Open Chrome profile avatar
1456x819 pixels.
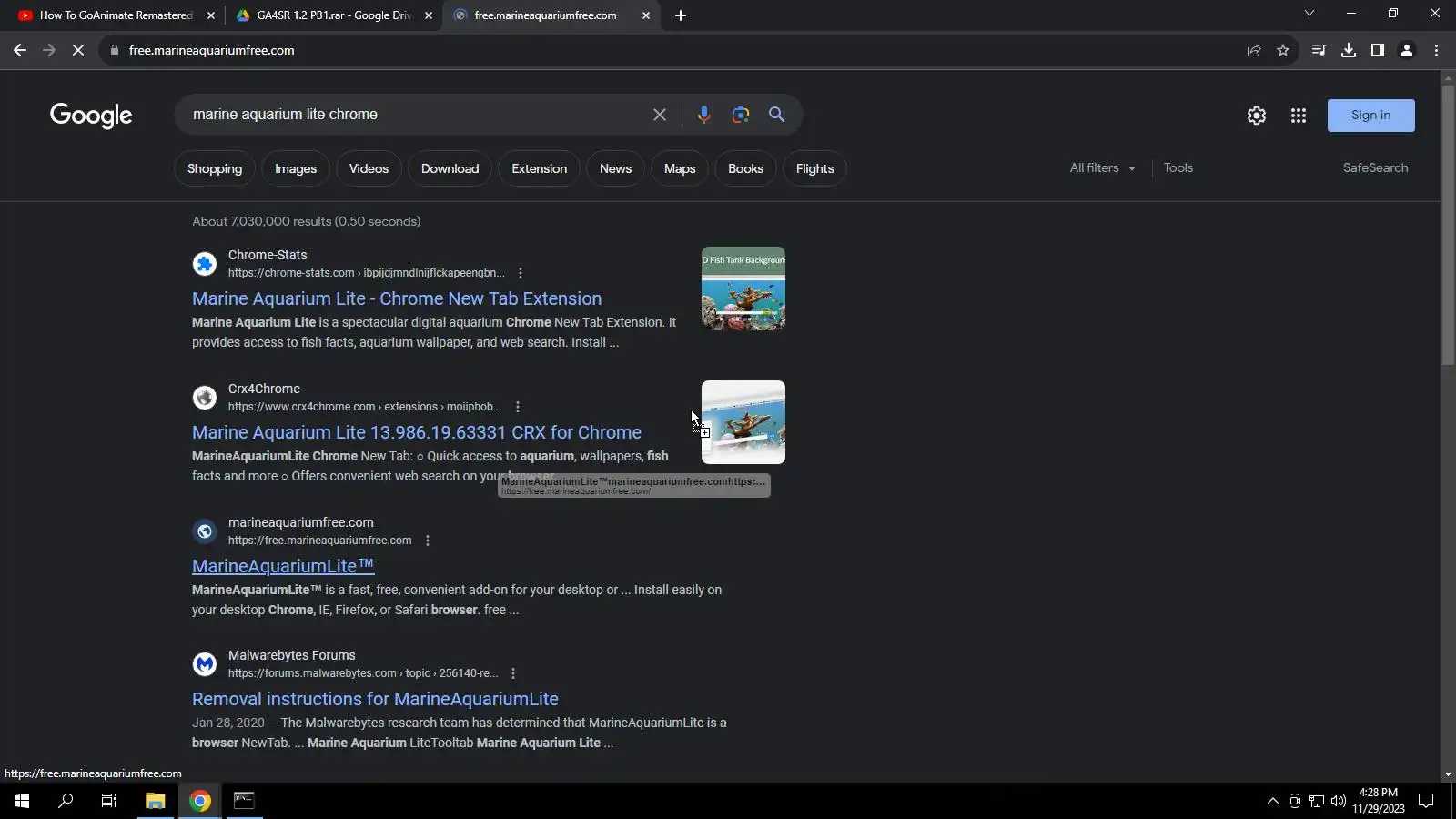[x=1407, y=50]
